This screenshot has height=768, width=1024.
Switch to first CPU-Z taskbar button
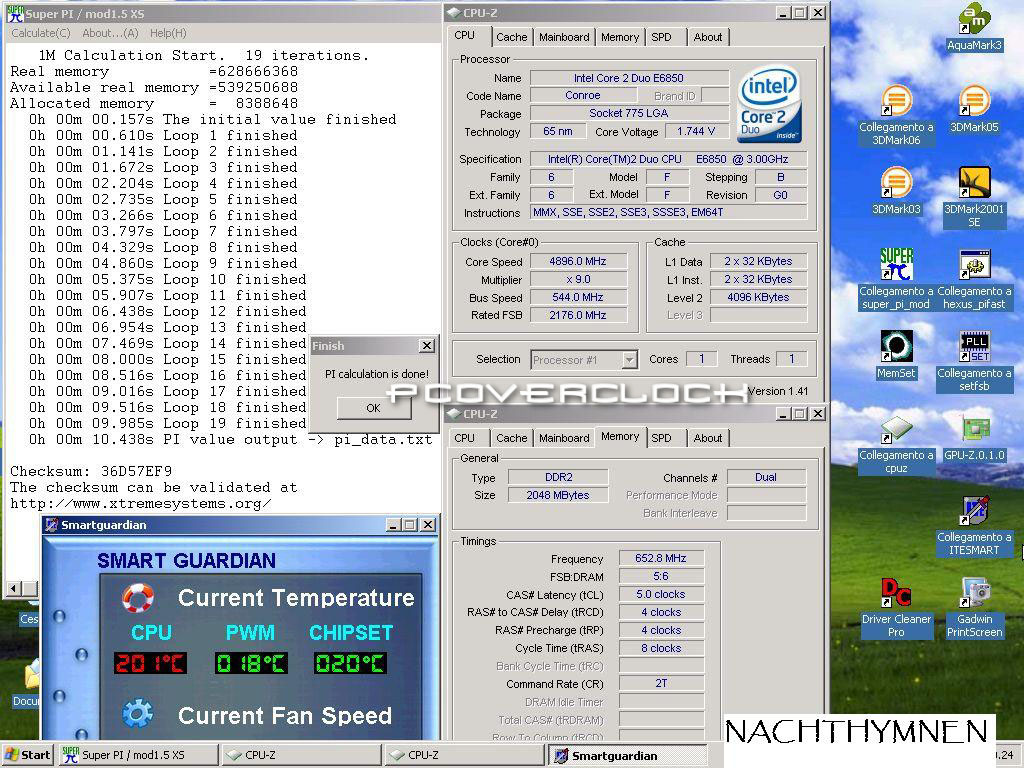[300, 755]
